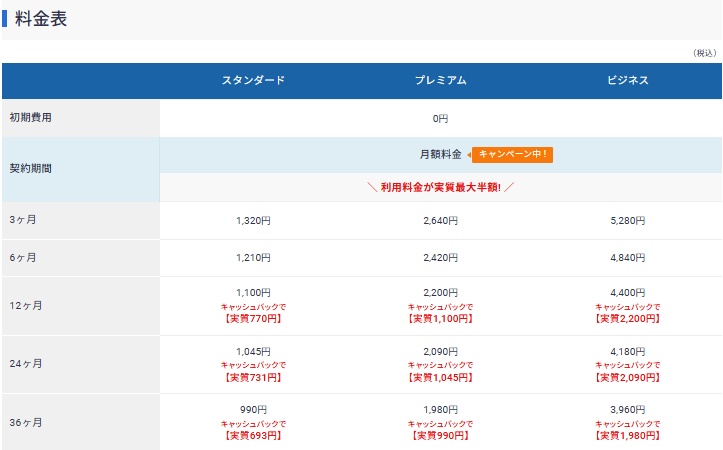
Task: Click the 1,320円 Standard 3-month price
Action: pyautogui.click(x=253, y=220)
